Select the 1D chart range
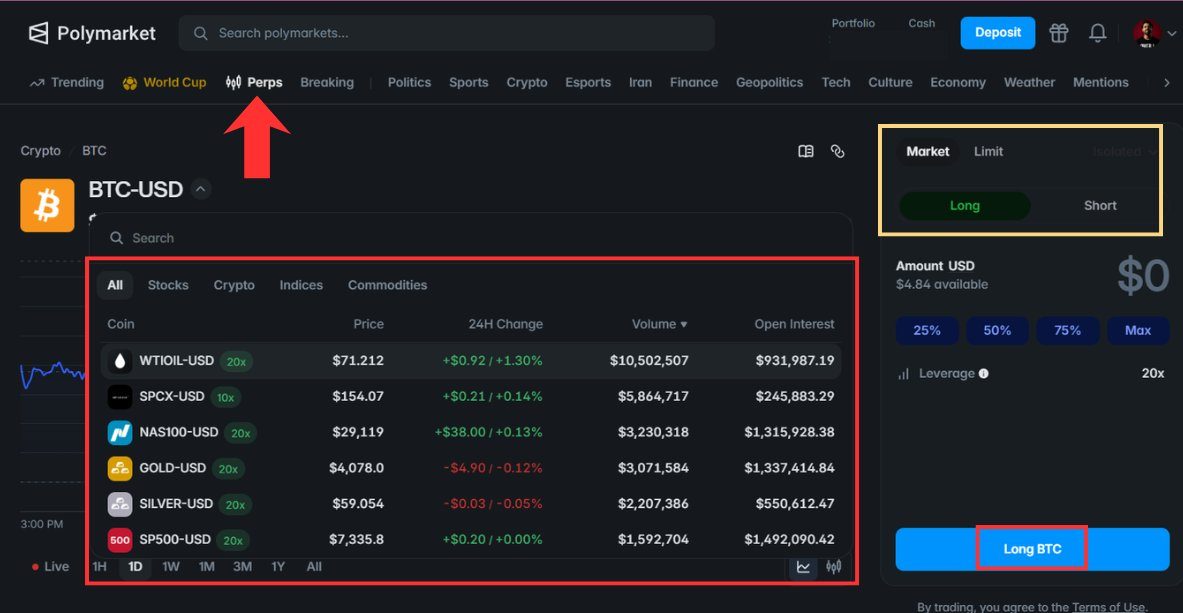 point(135,567)
